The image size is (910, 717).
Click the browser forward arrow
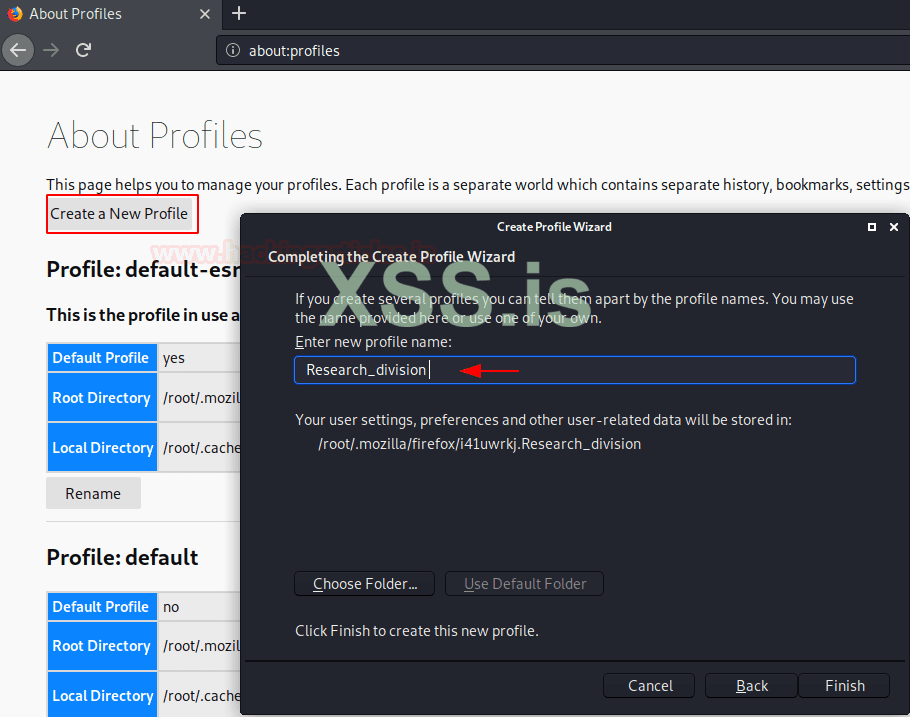tap(51, 50)
